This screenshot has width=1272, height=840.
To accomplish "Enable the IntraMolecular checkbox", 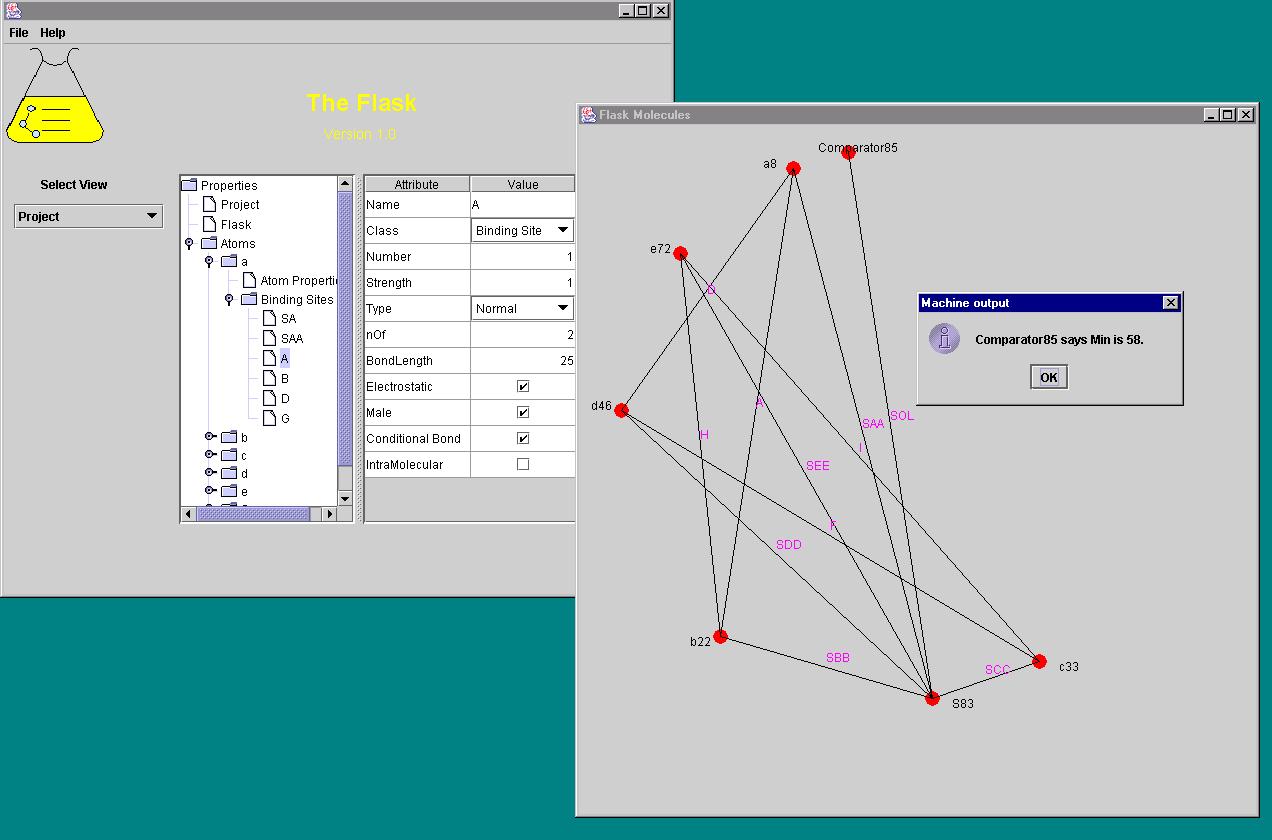I will click(x=522, y=464).
